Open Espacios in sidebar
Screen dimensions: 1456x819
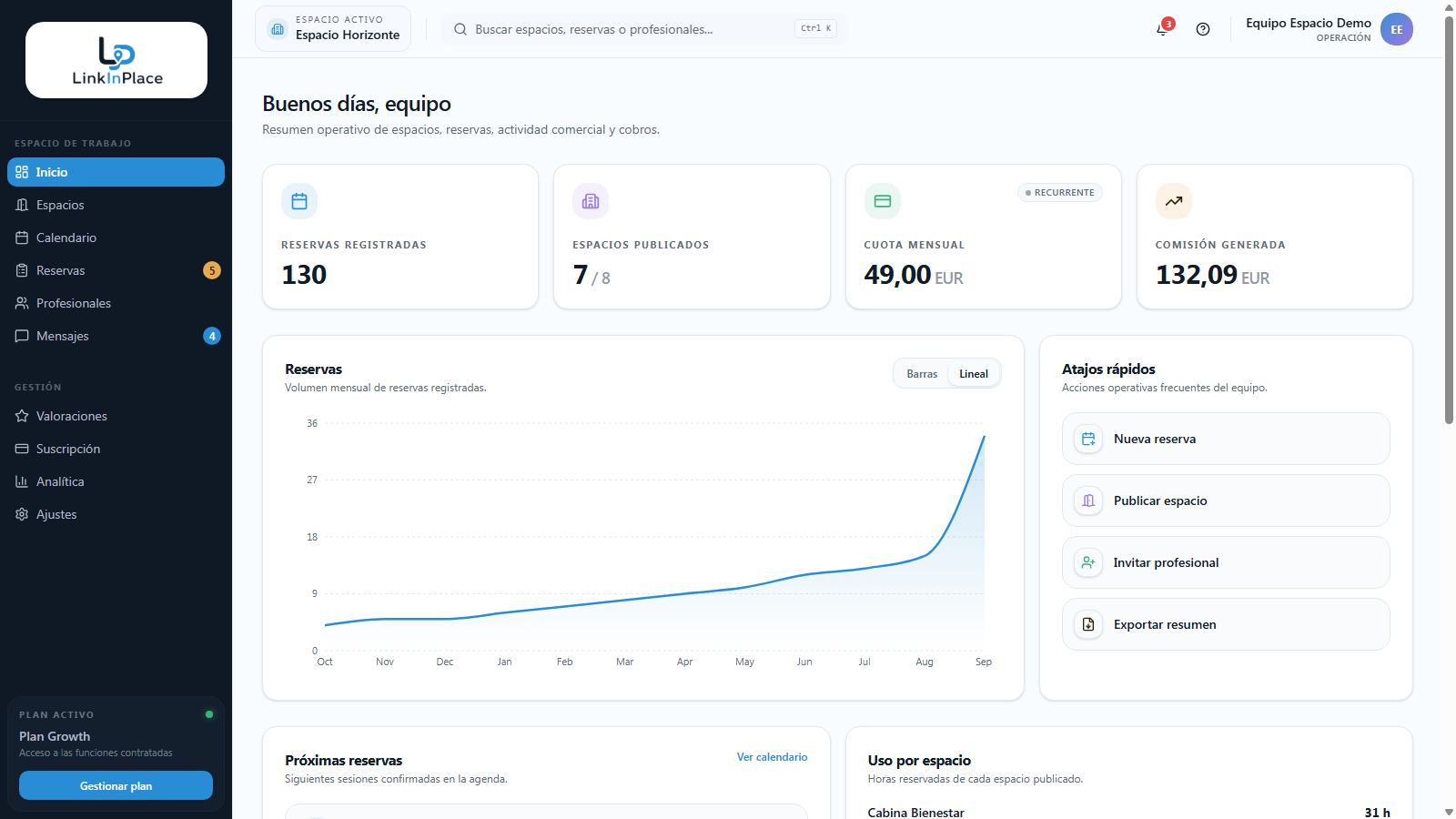point(116,205)
